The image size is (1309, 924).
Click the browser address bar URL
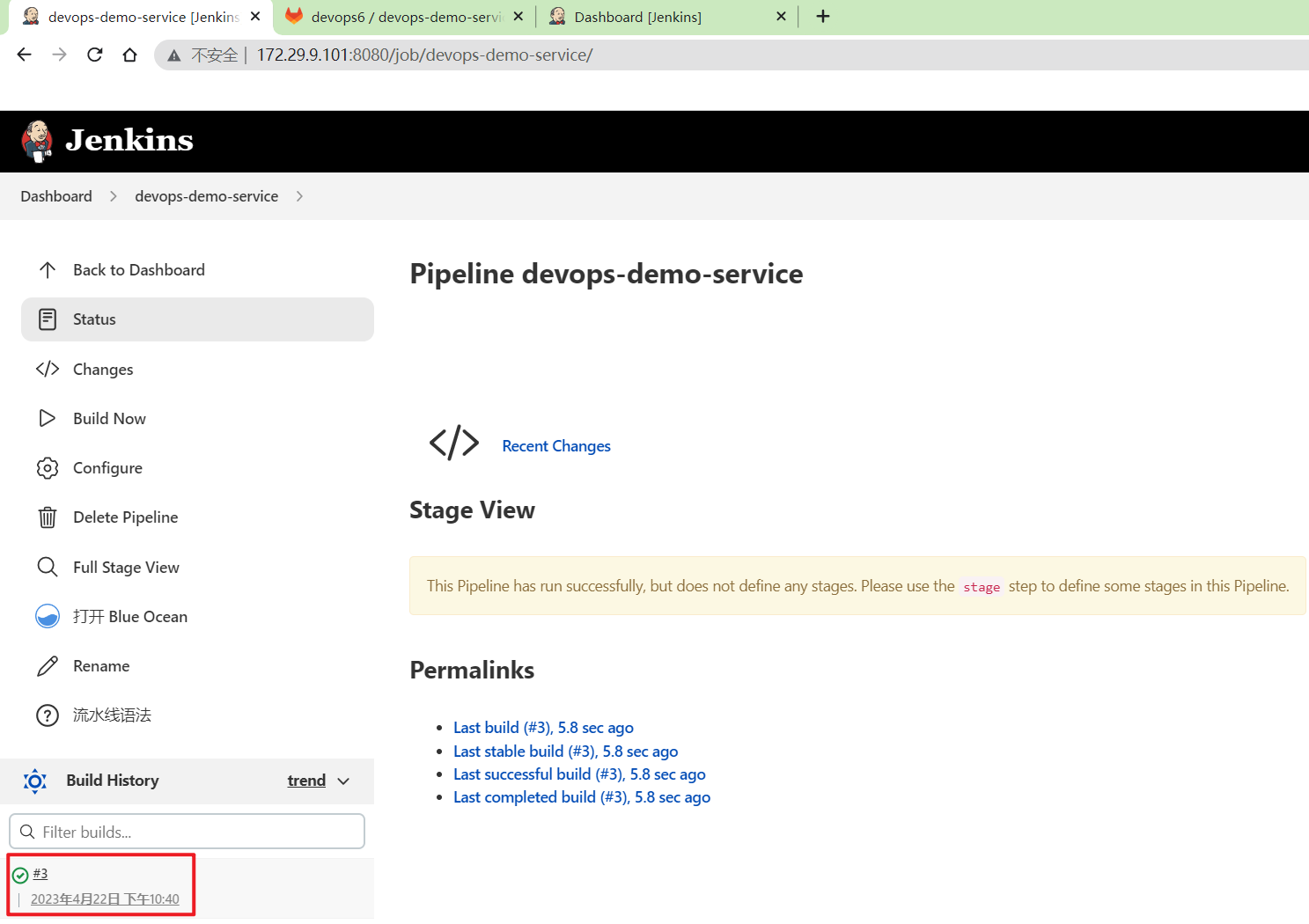click(x=424, y=55)
